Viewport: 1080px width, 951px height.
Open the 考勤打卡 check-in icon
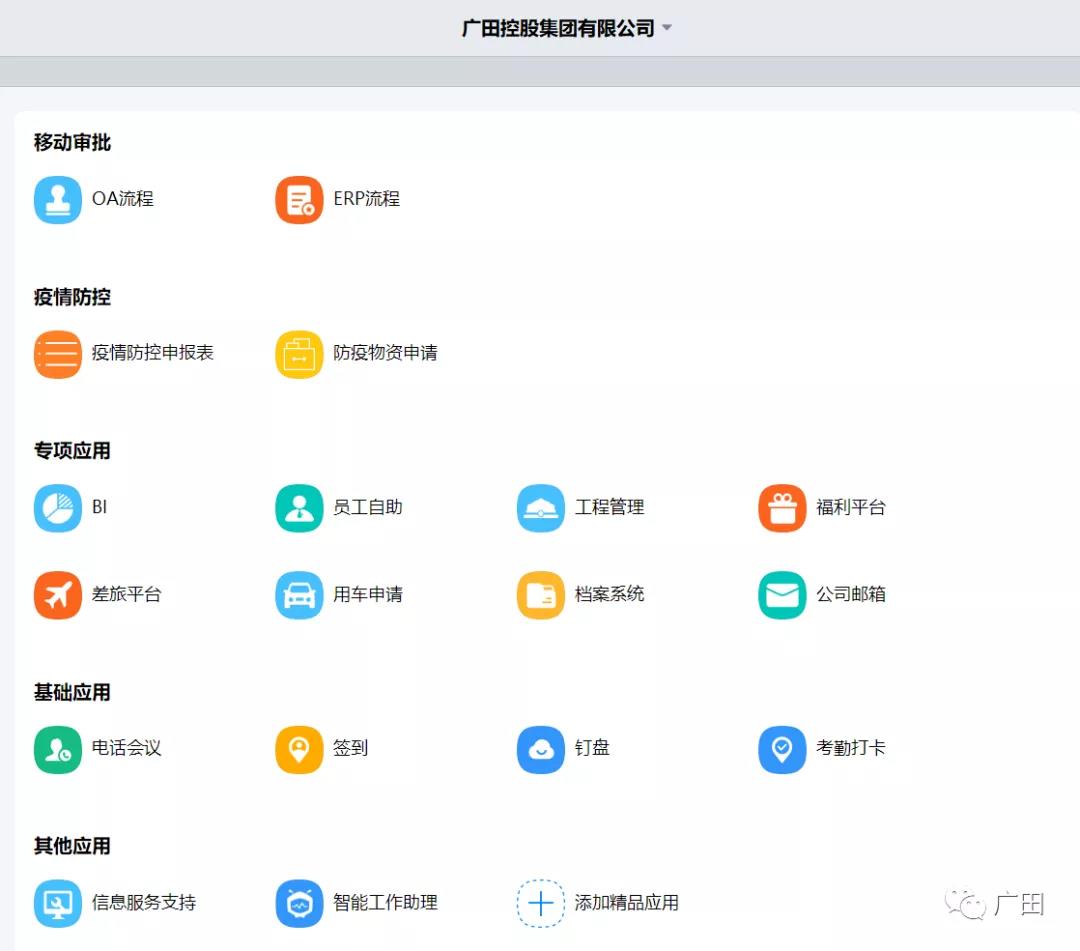pyautogui.click(x=782, y=749)
